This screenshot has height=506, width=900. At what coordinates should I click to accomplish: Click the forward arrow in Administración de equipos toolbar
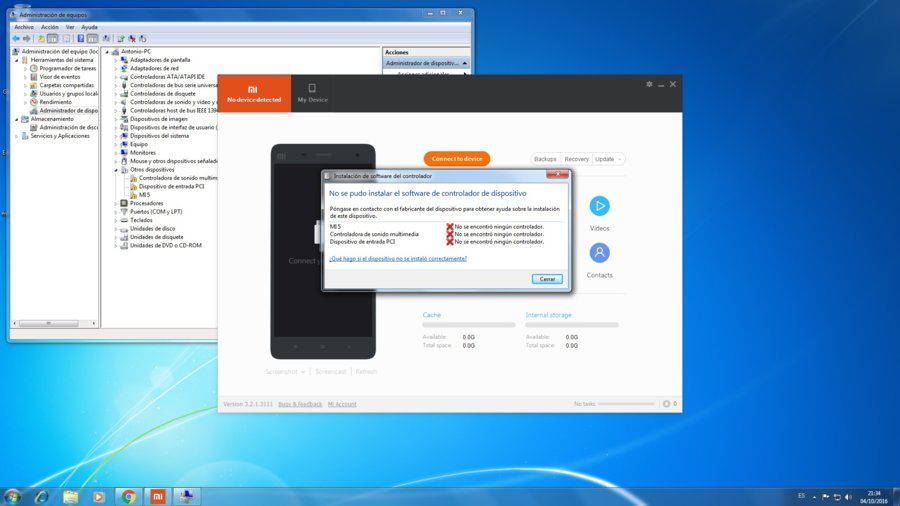(x=26, y=38)
